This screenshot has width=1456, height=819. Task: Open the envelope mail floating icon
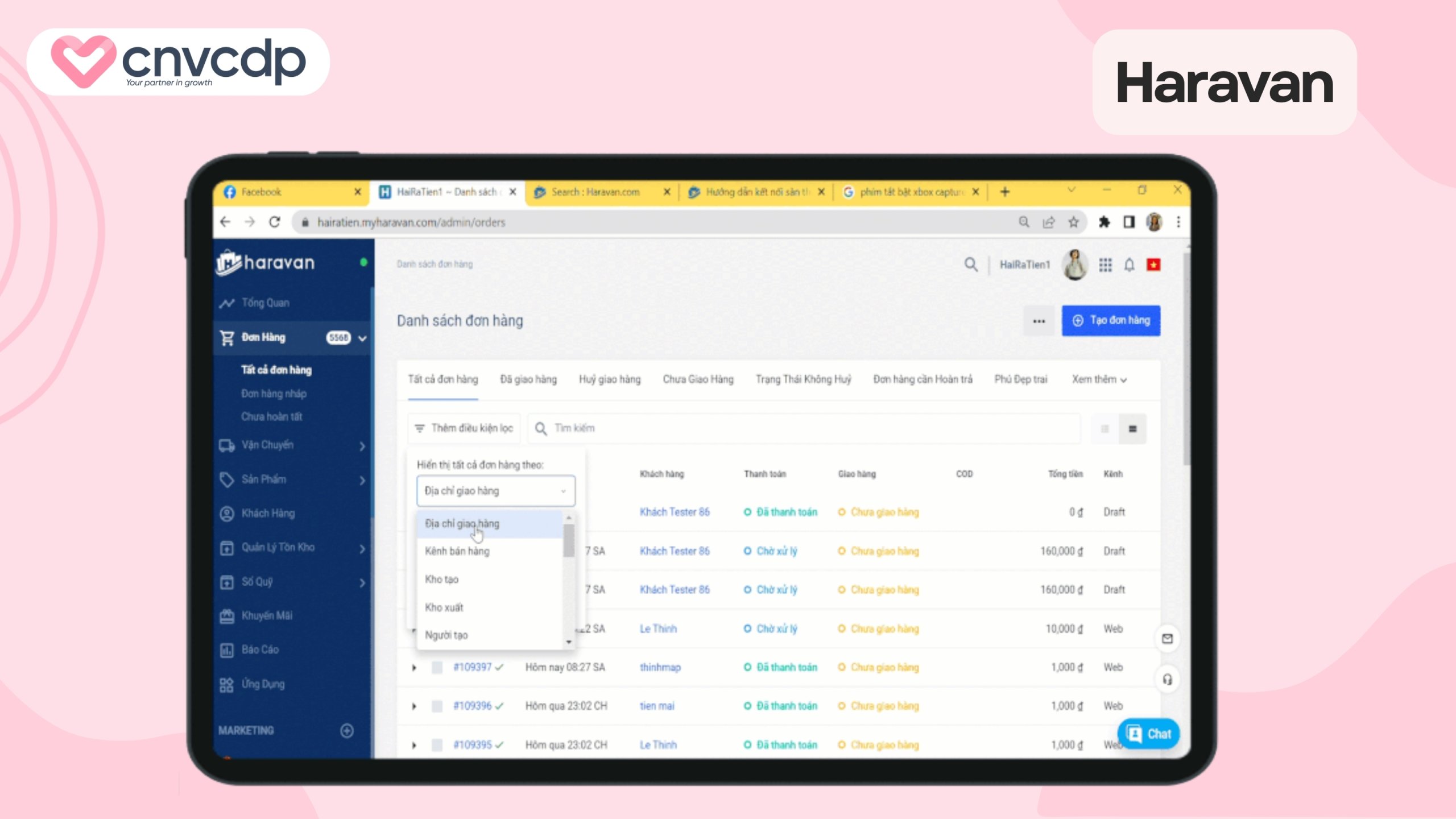[1167, 639]
